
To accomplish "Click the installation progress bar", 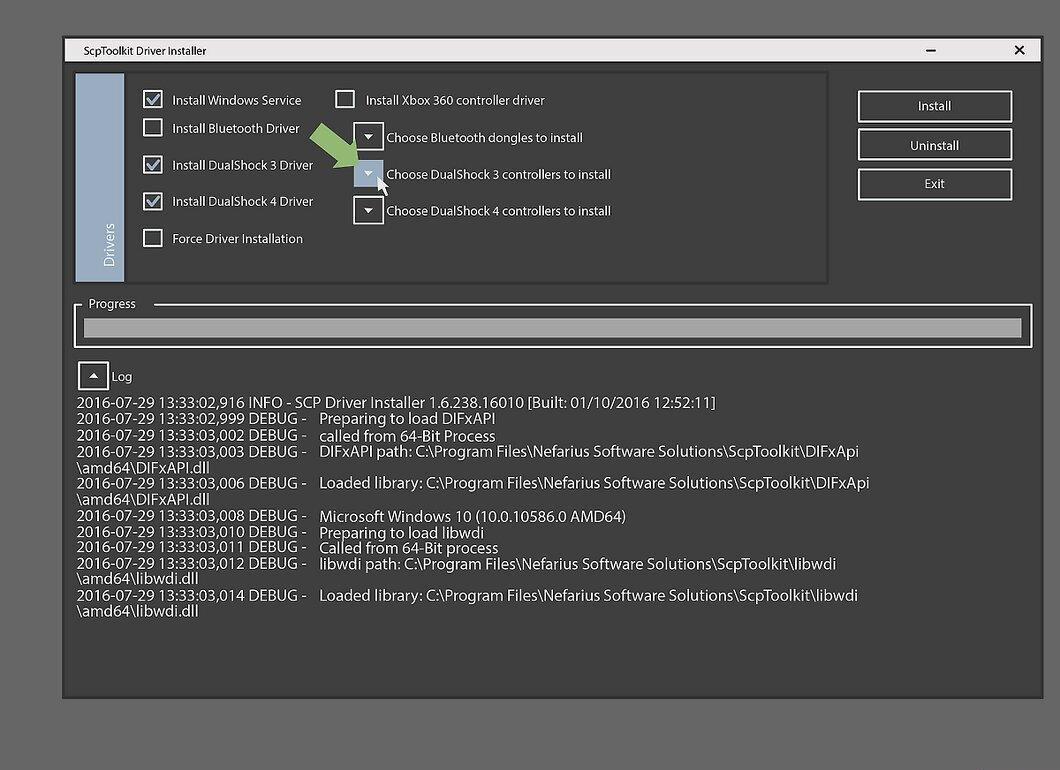I will [x=552, y=328].
